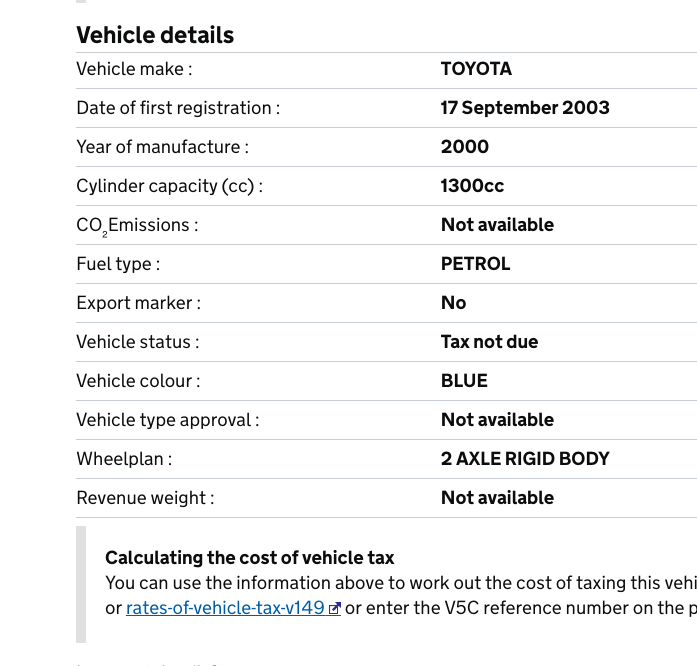Click the PETROL fuel type value
The image size is (697, 666).
point(476,264)
